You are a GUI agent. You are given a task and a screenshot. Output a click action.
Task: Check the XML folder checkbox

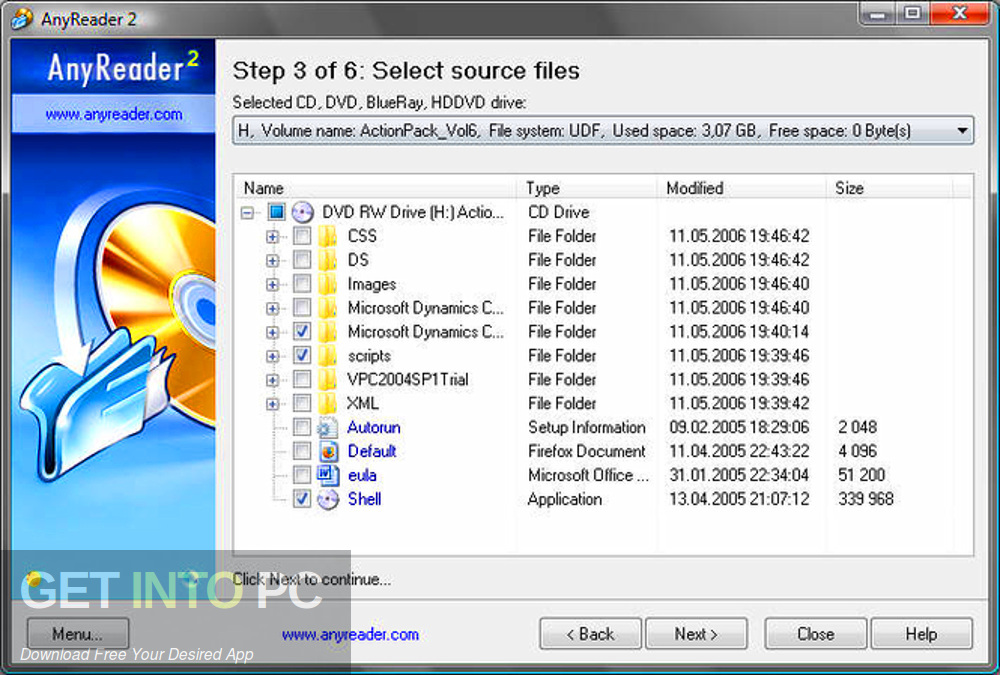click(x=302, y=404)
